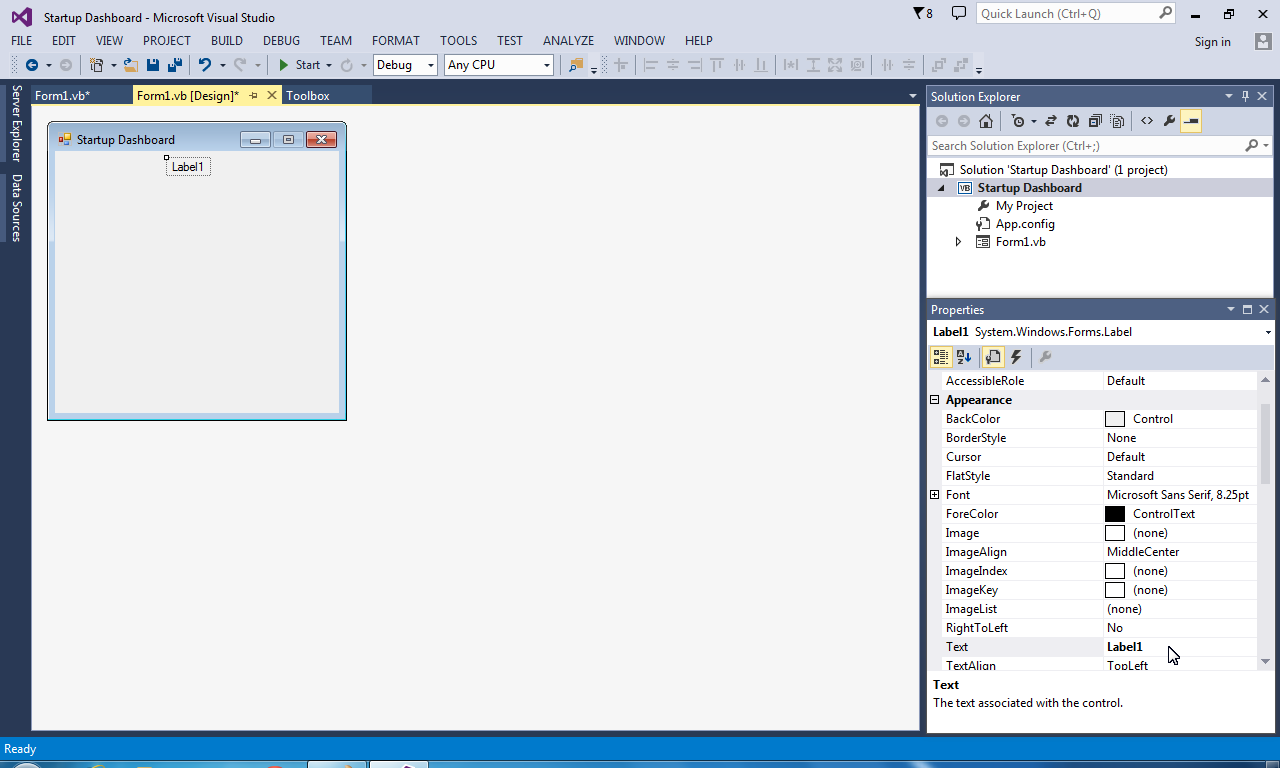This screenshot has height=768, width=1281.
Task: Click the Auto Hide pin of Solution Explorer
Action: coord(1246,97)
